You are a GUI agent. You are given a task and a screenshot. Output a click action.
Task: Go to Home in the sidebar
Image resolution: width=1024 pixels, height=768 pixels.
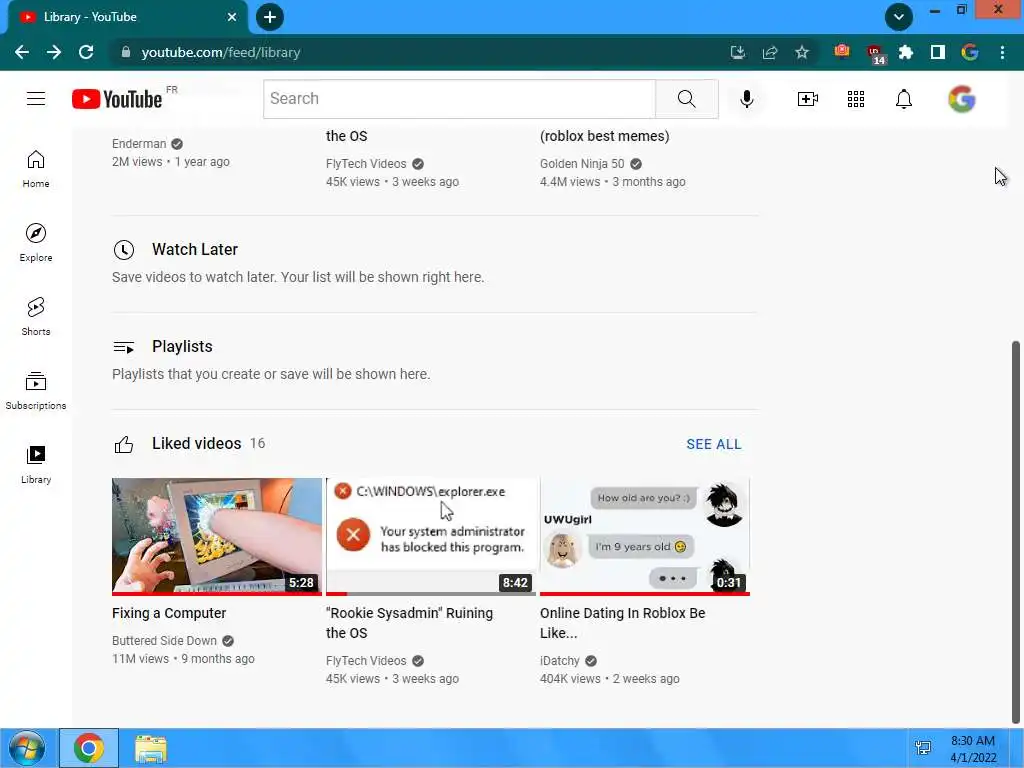click(x=36, y=169)
